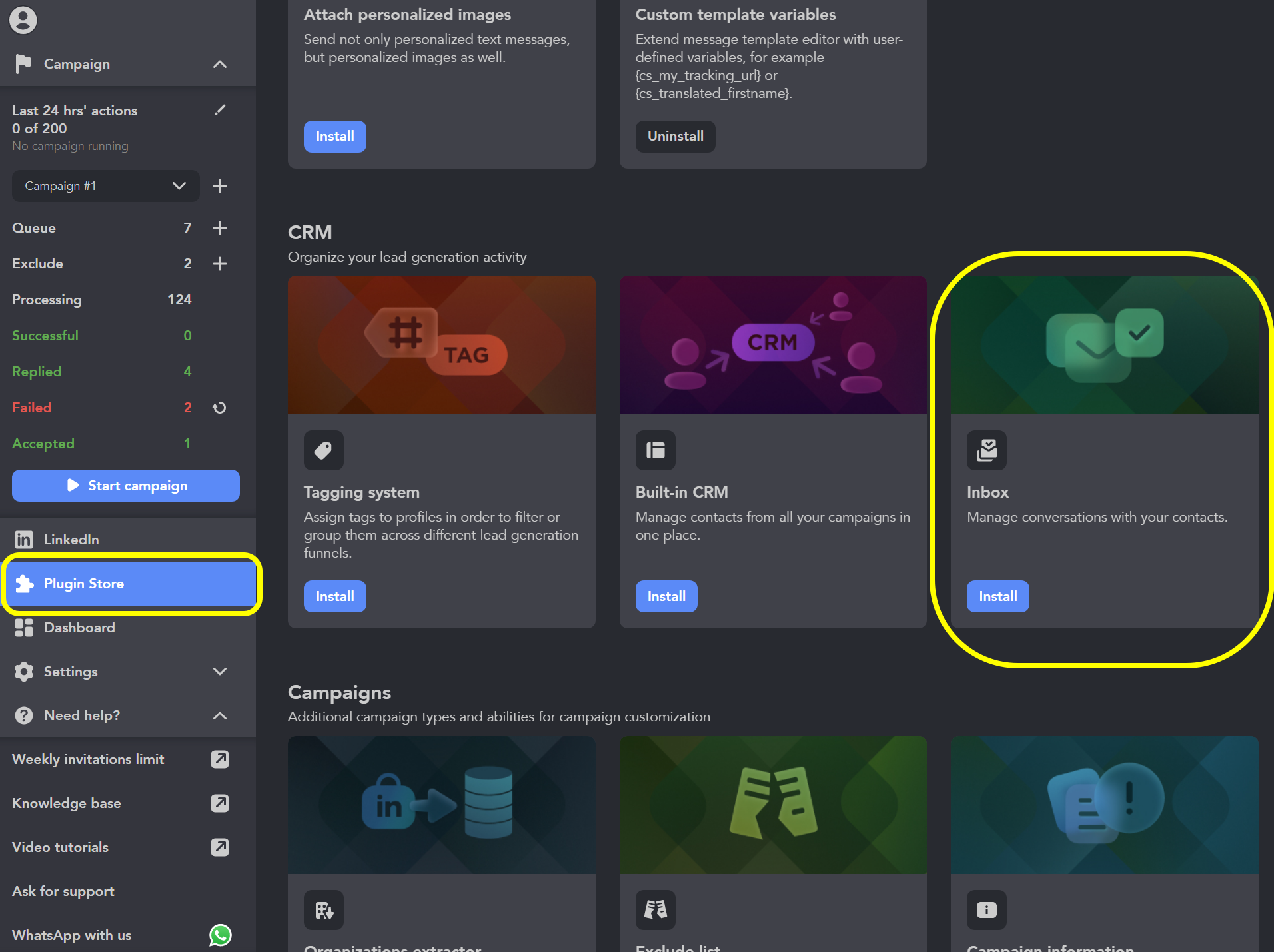Open the Dashboard menu item

click(79, 628)
